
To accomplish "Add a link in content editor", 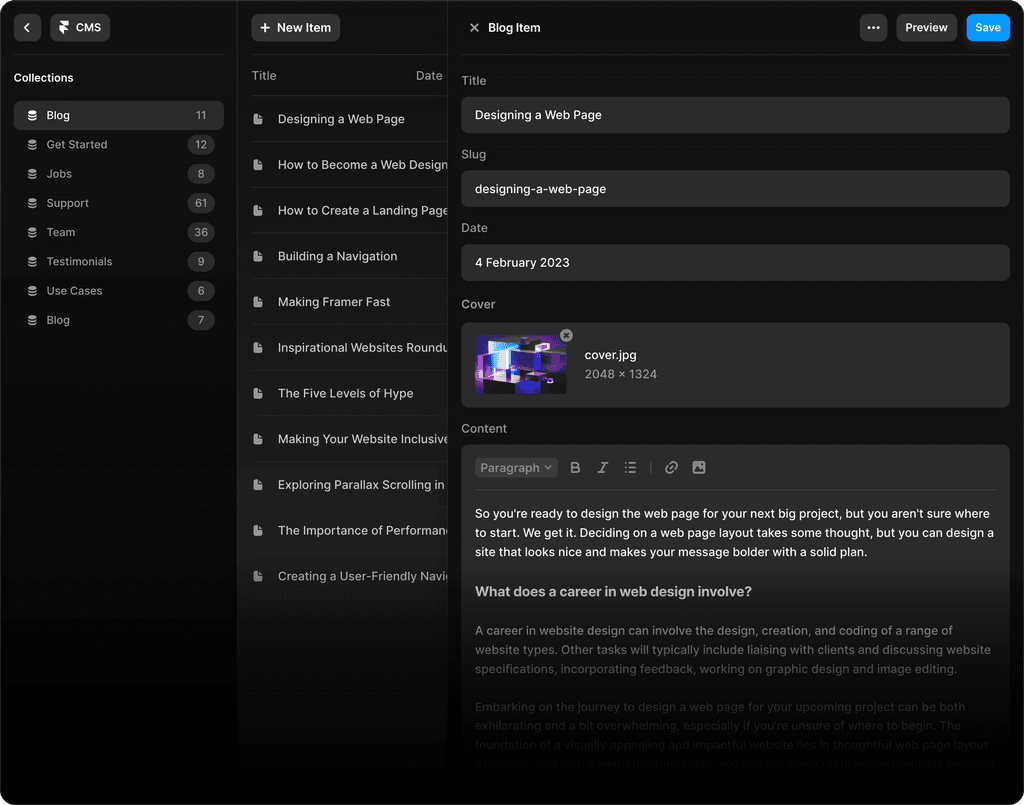I will [671, 468].
